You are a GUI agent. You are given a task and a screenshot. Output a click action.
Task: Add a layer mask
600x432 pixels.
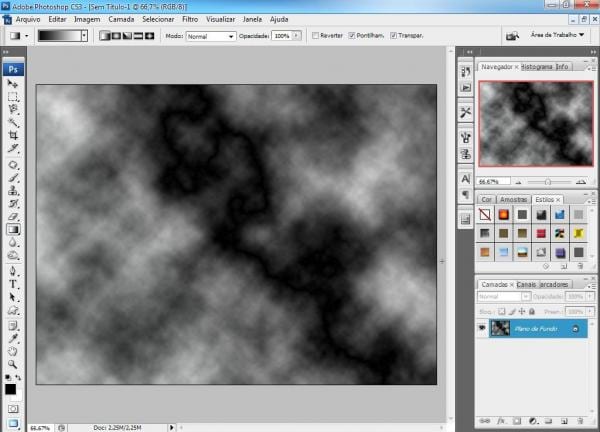[517, 421]
